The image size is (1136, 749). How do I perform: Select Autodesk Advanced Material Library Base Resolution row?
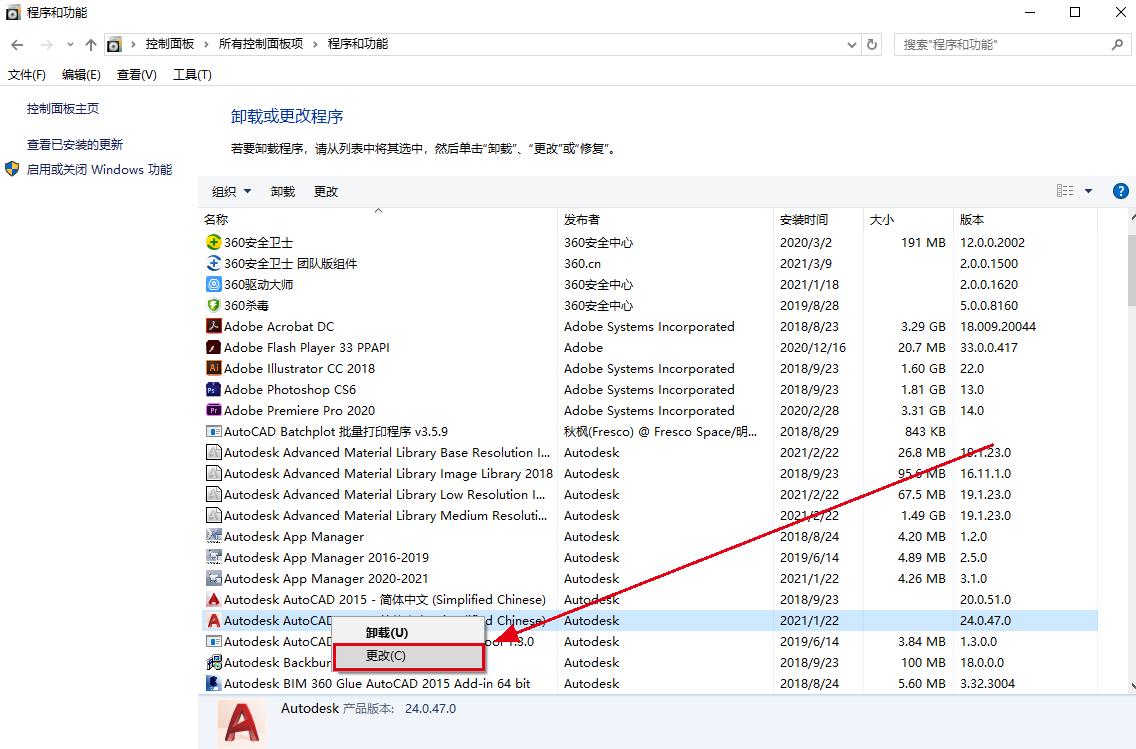click(648, 452)
